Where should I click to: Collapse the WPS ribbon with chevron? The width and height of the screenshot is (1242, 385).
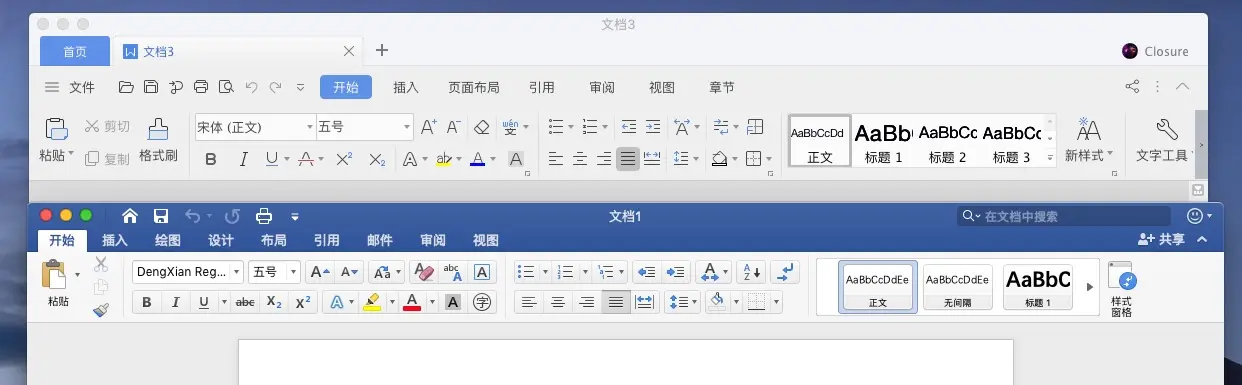[1183, 87]
